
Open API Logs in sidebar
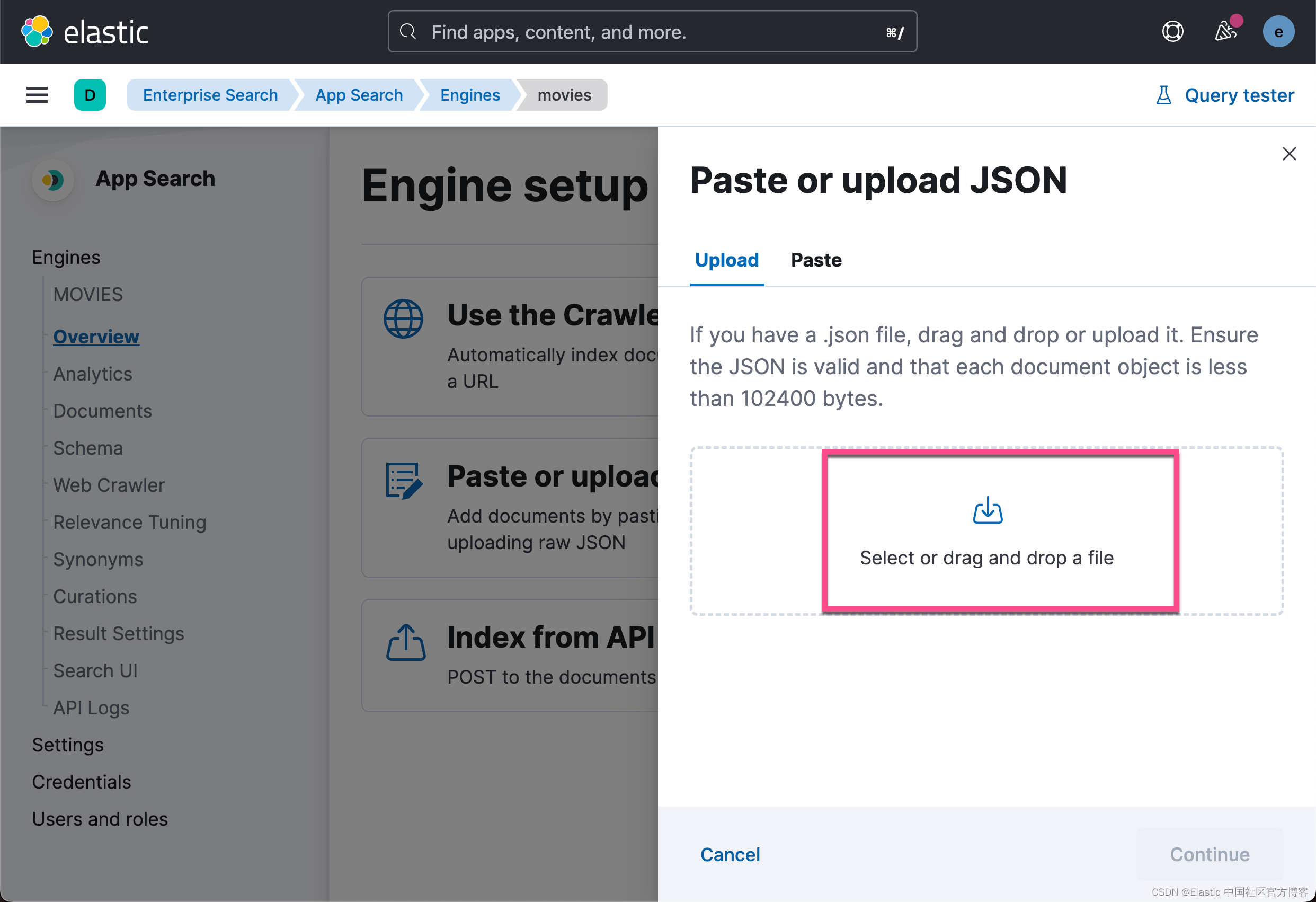click(91, 708)
